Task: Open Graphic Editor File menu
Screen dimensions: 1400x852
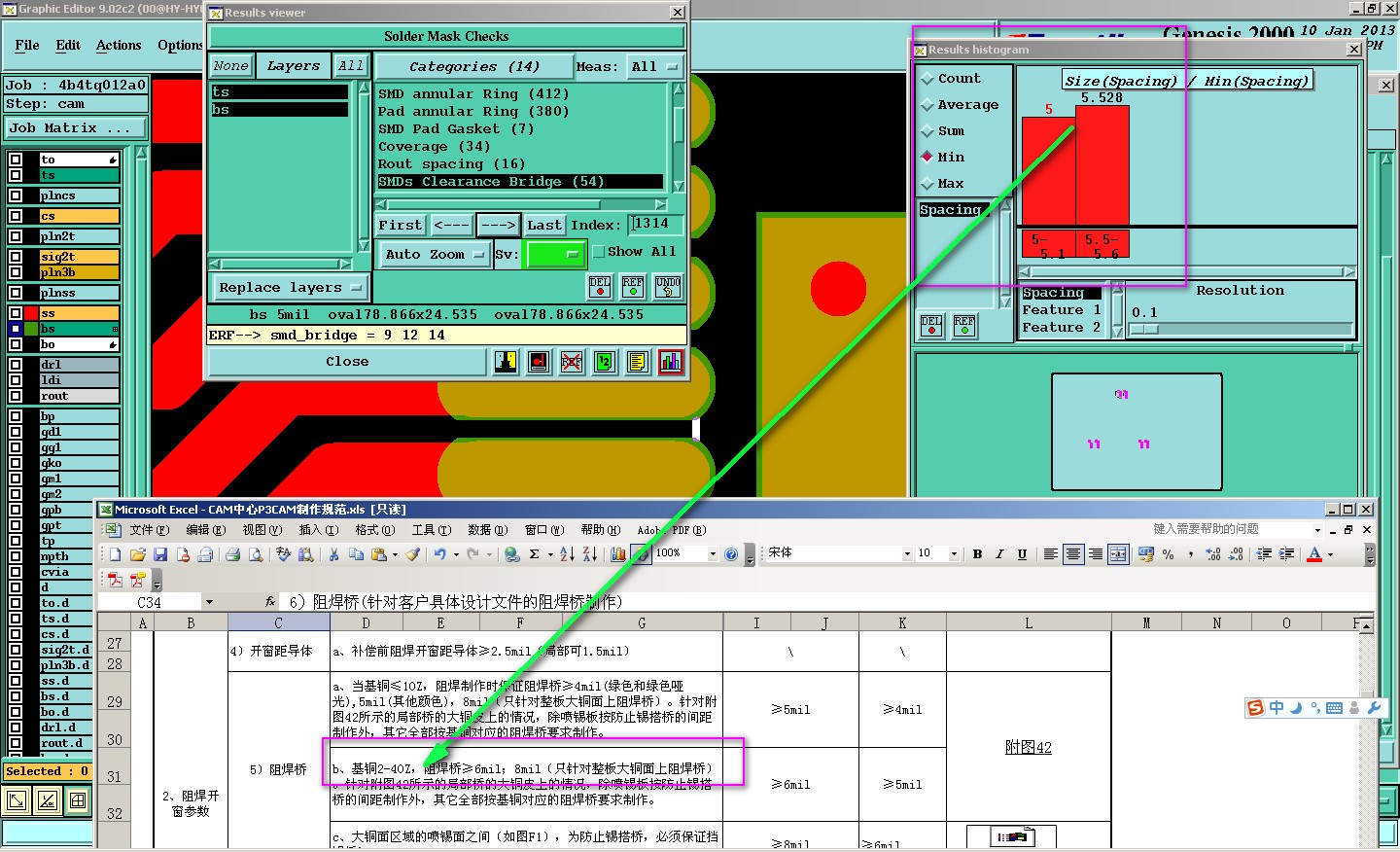Action: coord(27,46)
